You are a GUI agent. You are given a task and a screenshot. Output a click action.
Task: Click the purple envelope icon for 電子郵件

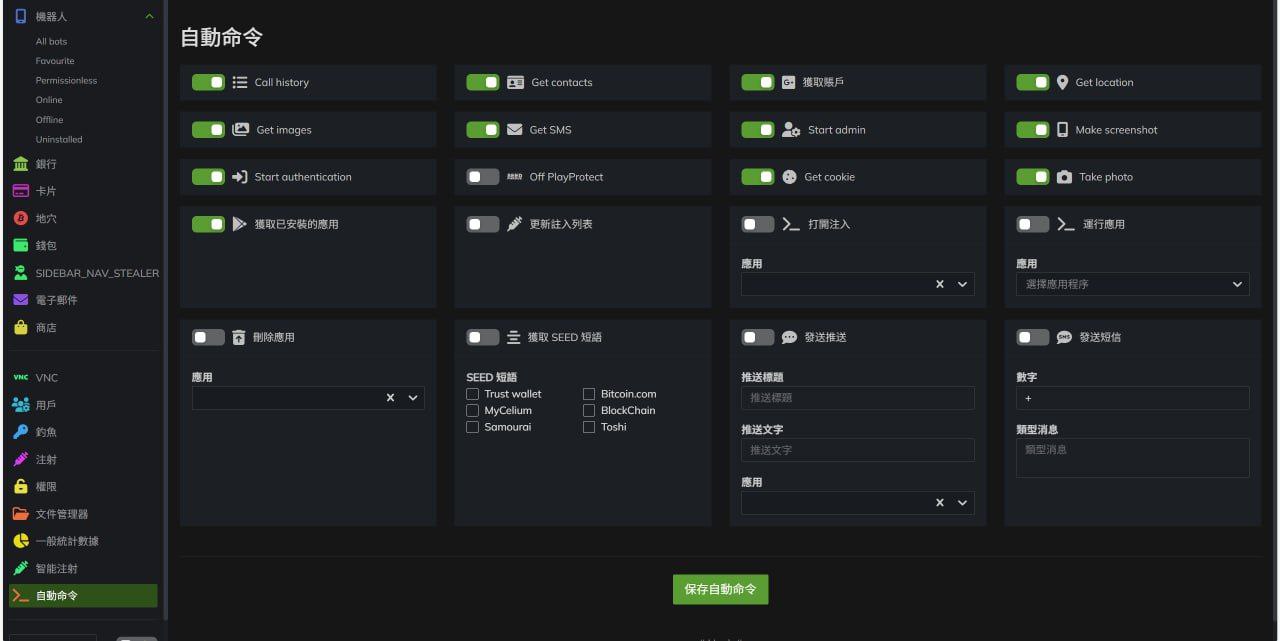[x=20, y=300]
